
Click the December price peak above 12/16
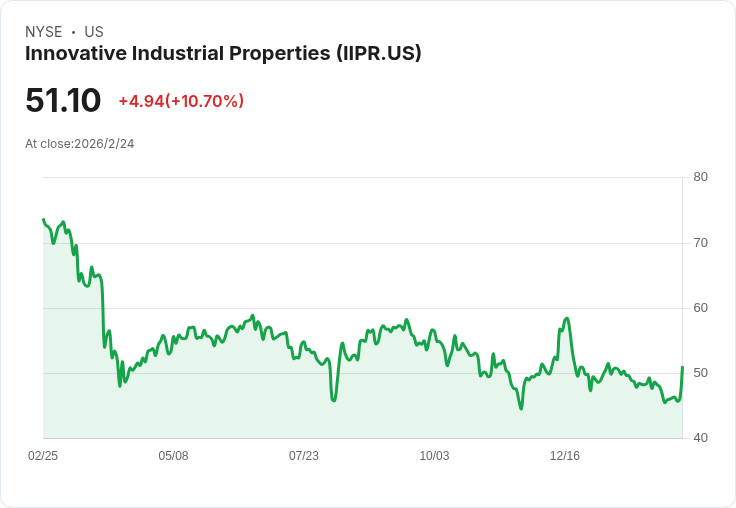coord(567,319)
